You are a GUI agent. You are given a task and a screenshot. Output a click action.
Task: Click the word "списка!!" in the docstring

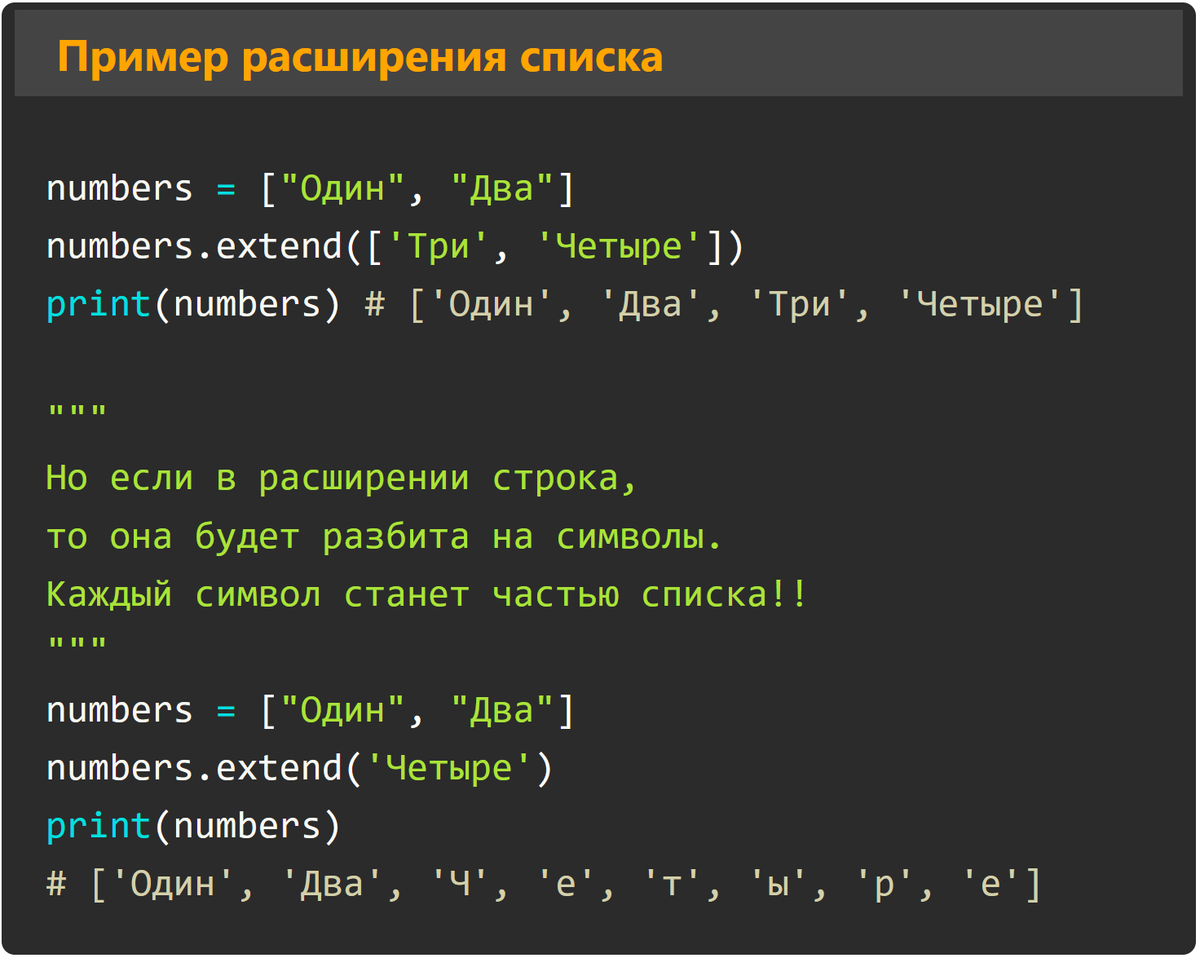[x=725, y=595]
